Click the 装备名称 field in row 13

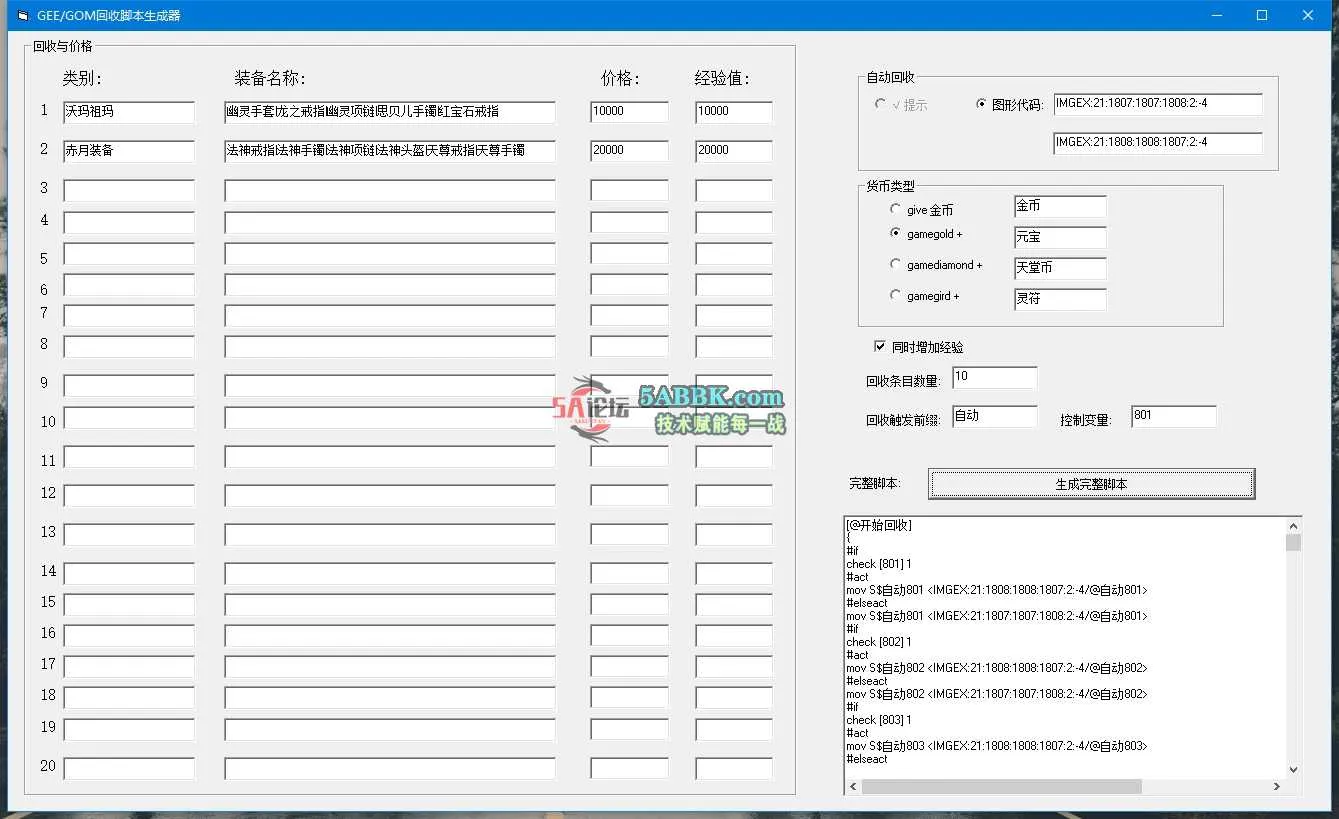(x=390, y=534)
